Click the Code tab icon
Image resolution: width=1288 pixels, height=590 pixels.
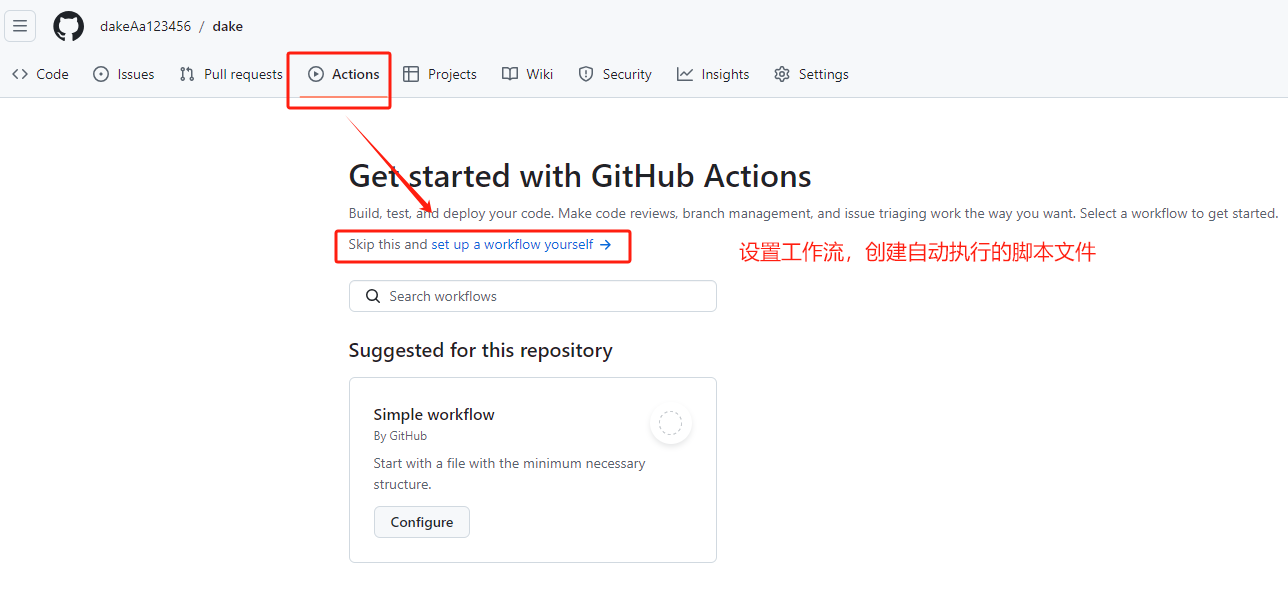(20, 74)
